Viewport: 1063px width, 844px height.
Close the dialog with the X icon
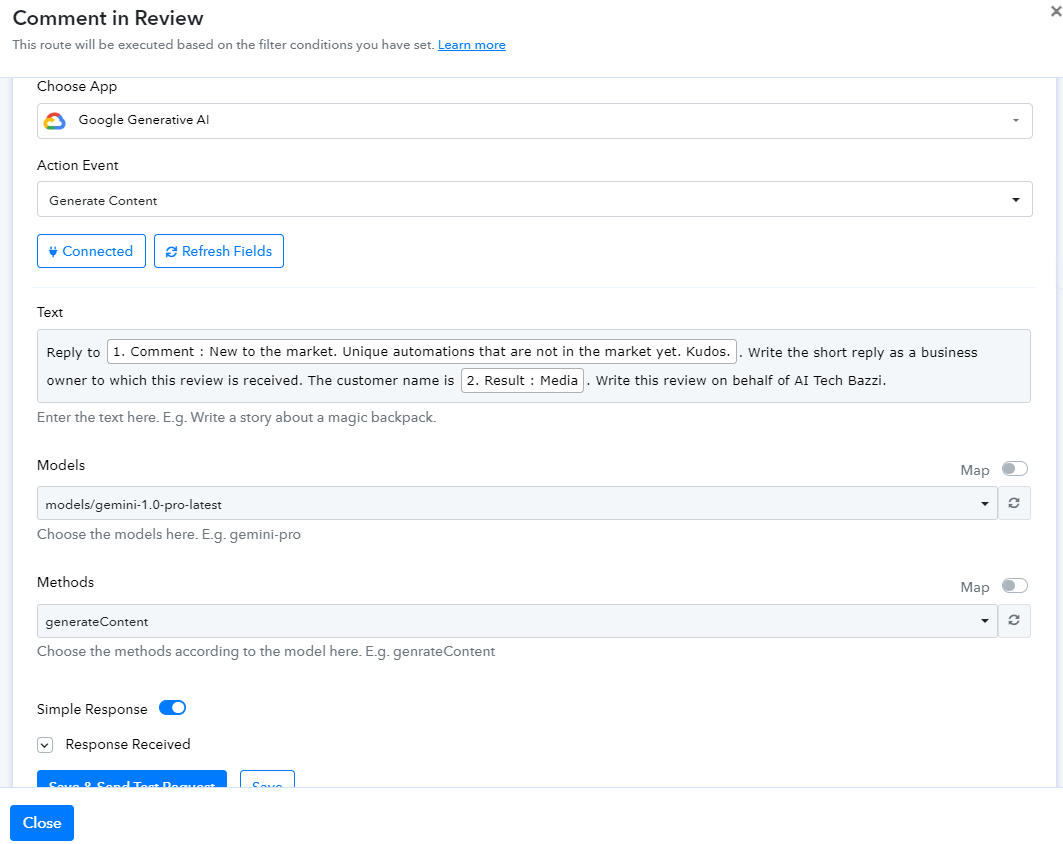click(1056, 11)
